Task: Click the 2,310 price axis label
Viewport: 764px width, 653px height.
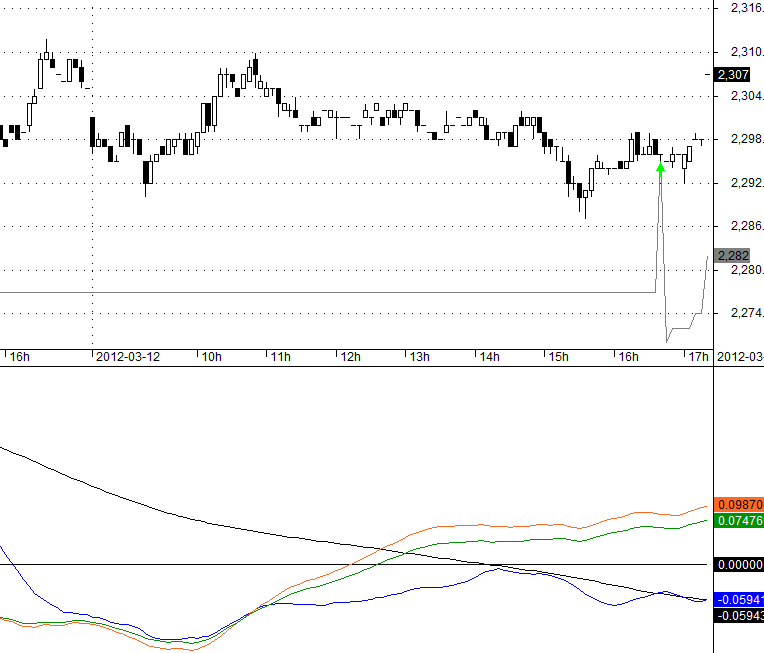Action: (746, 52)
